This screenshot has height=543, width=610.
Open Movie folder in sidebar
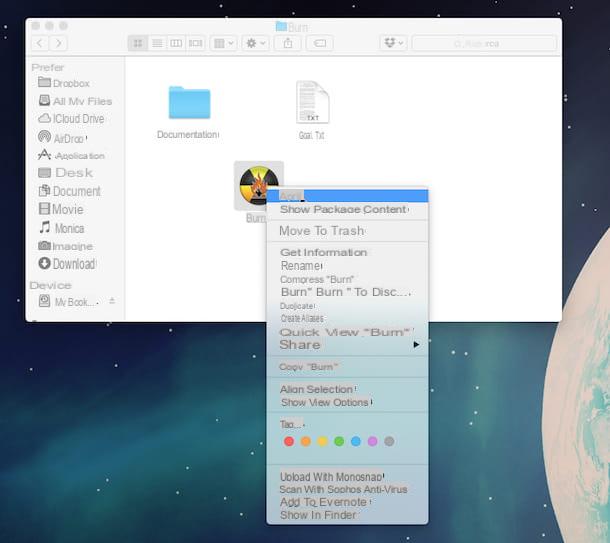[61, 209]
